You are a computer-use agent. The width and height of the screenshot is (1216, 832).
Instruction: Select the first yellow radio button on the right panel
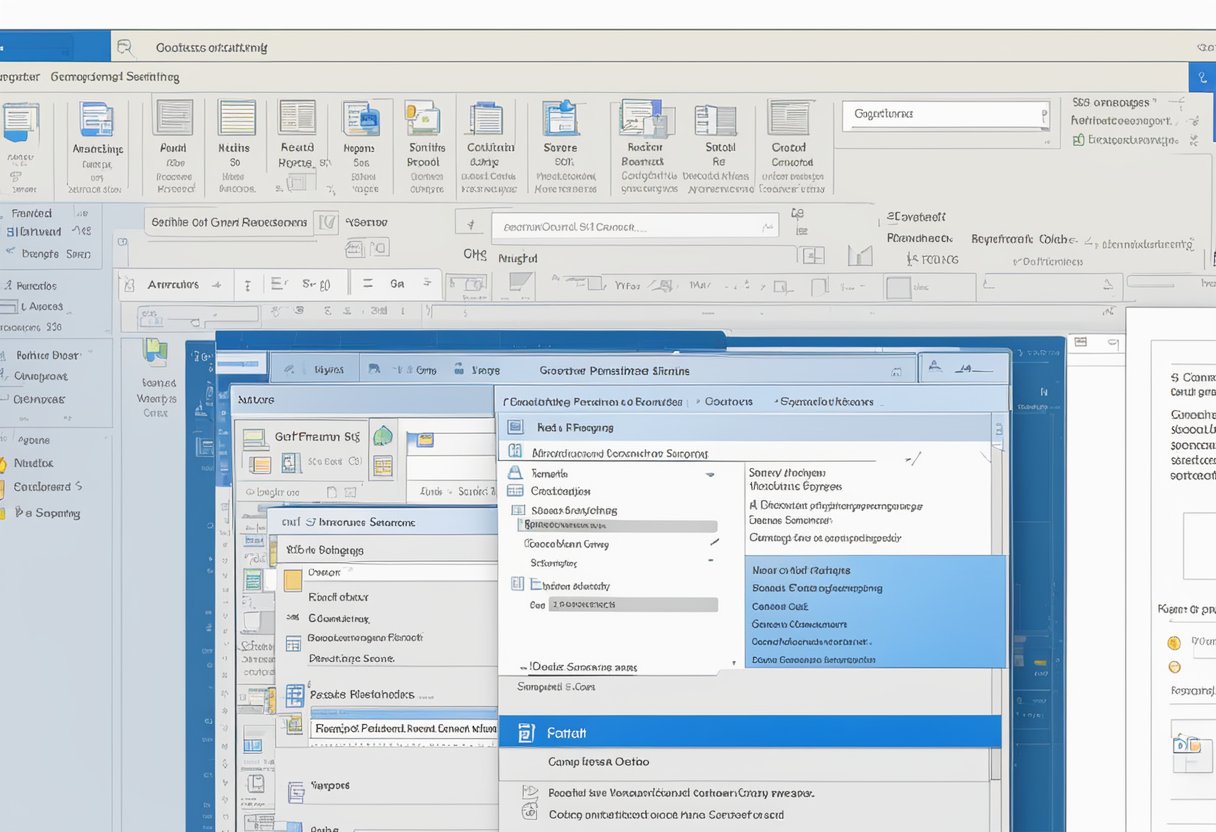pos(1174,641)
